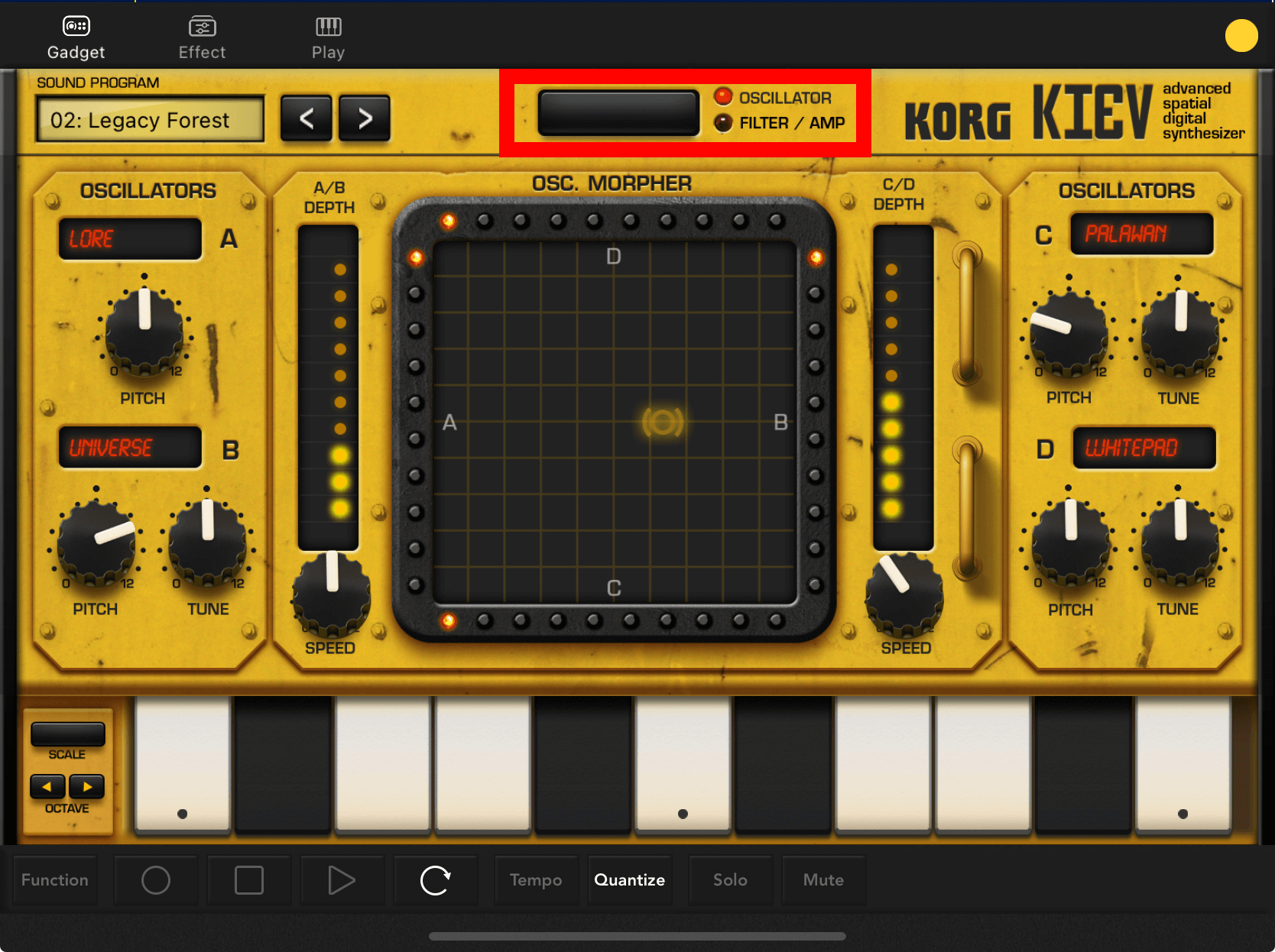Viewport: 1275px width, 952px height.
Task: Click oscillator A PITCH knob
Action: [x=144, y=332]
